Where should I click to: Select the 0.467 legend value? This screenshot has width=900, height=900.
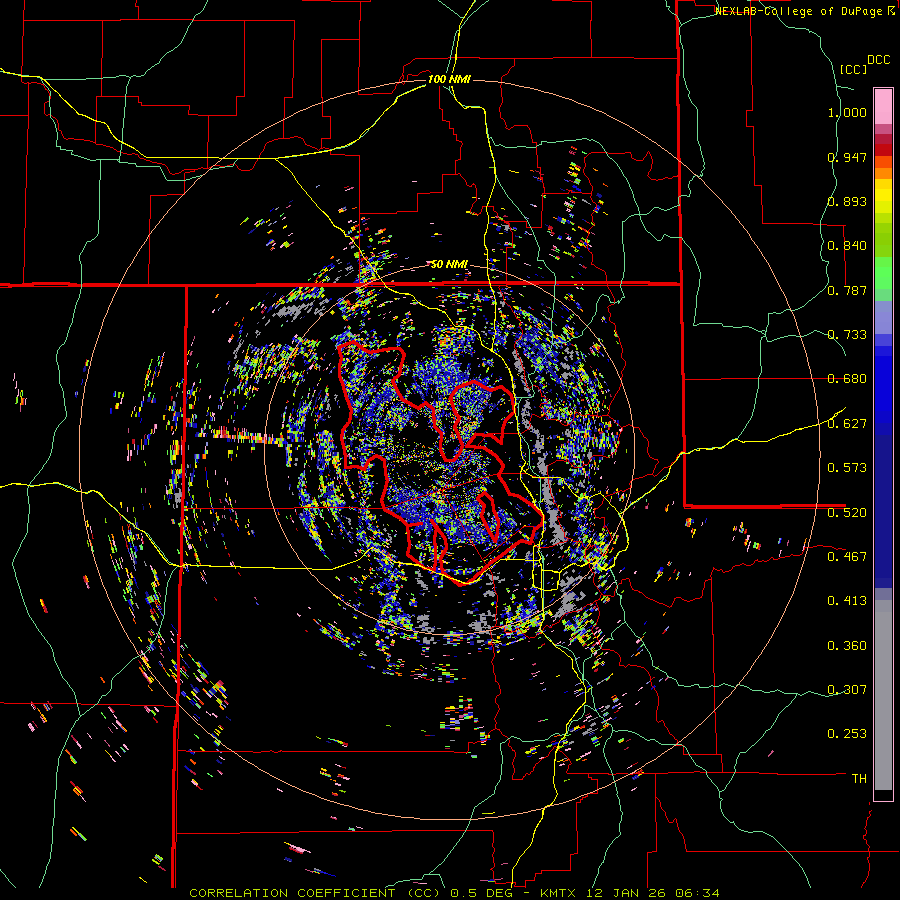847,556
